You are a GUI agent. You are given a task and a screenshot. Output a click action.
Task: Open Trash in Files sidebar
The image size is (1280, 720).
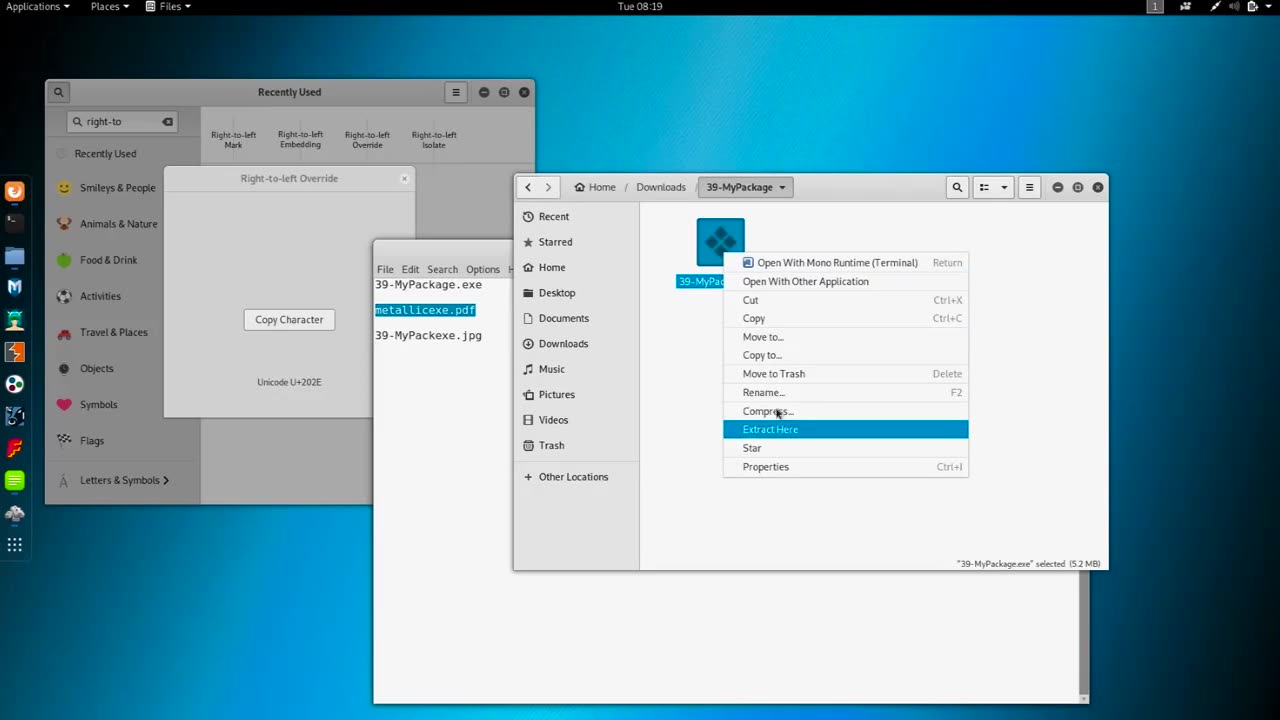click(x=551, y=446)
